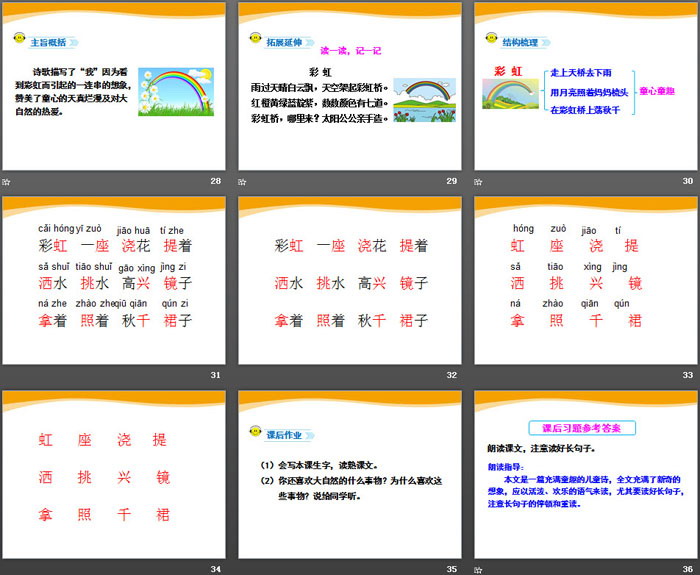Click the 课后作业 heading on slide 35
This screenshot has width=700, height=575.
(x=284, y=435)
